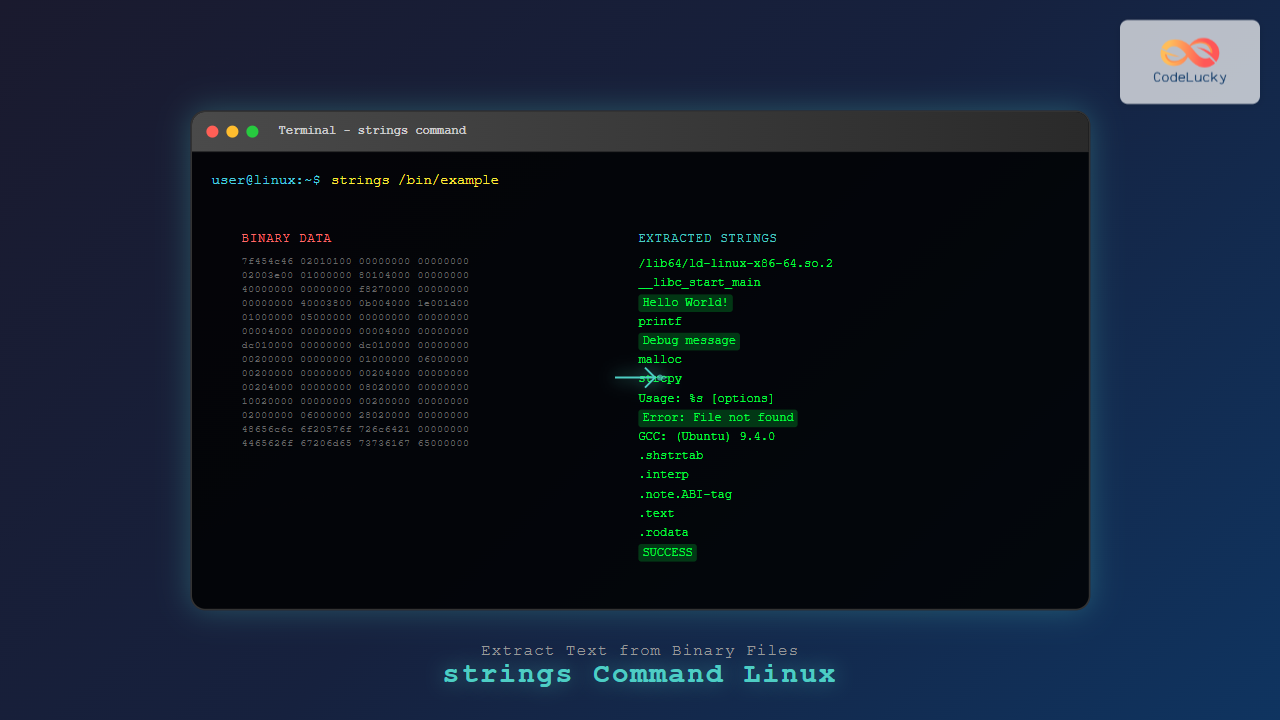Screen dimensions: 1280x720
Task: Select the highlighted 'Hello World!' string
Action: 686,302
